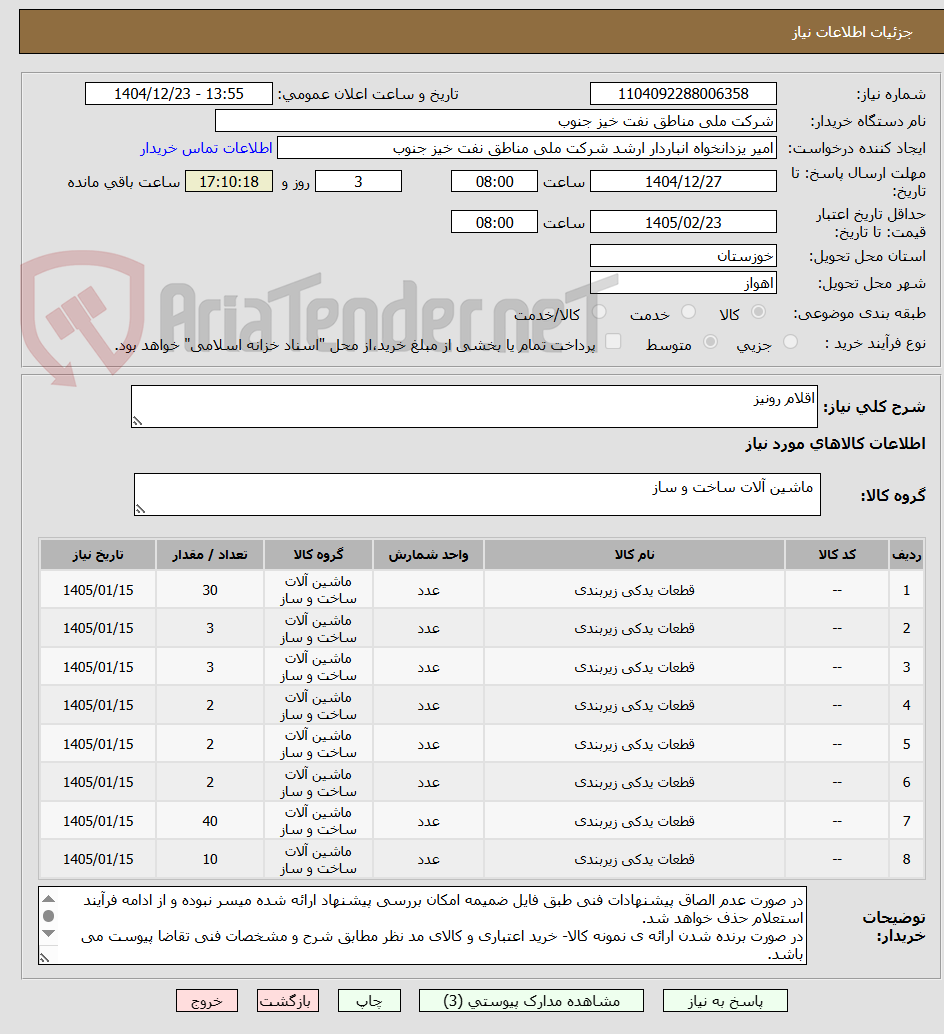This screenshot has height=1034, width=944.
Task: Click قطعات یدکی زیربندی in row 4
Action: [x=634, y=706]
